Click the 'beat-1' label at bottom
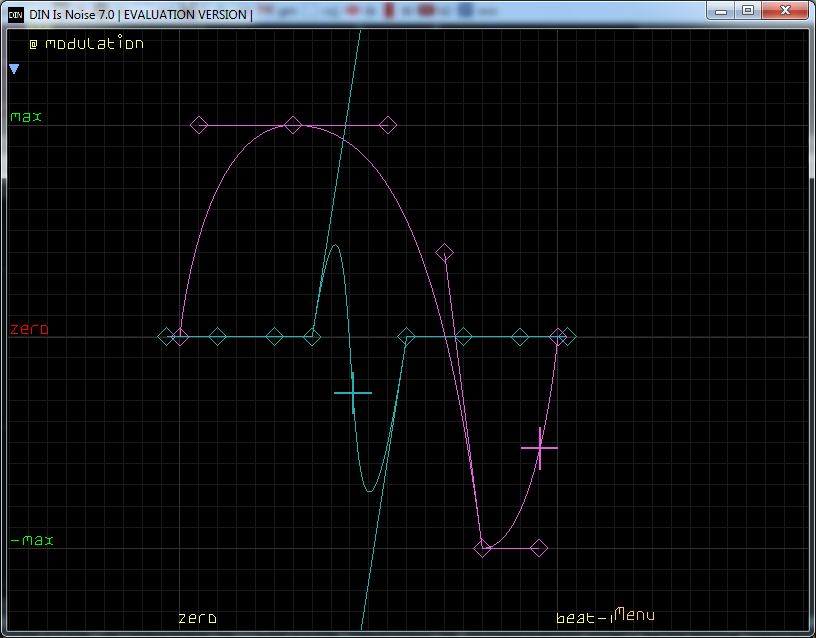 click(583, 619)
